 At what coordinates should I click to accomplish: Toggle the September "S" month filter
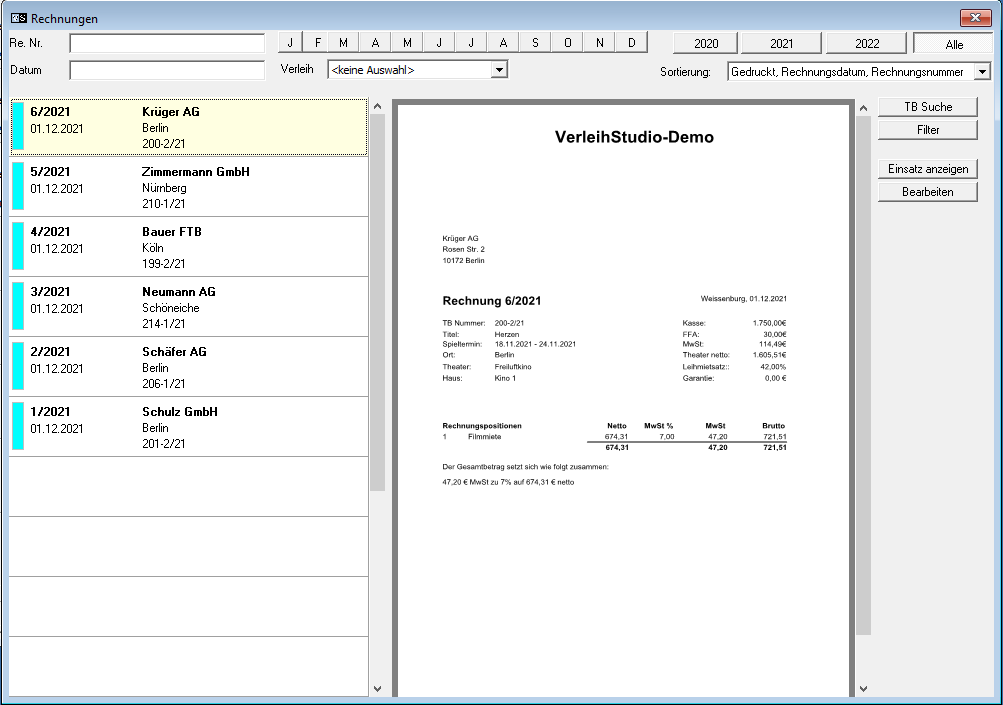pyautogui.click(x=535, y=42)
